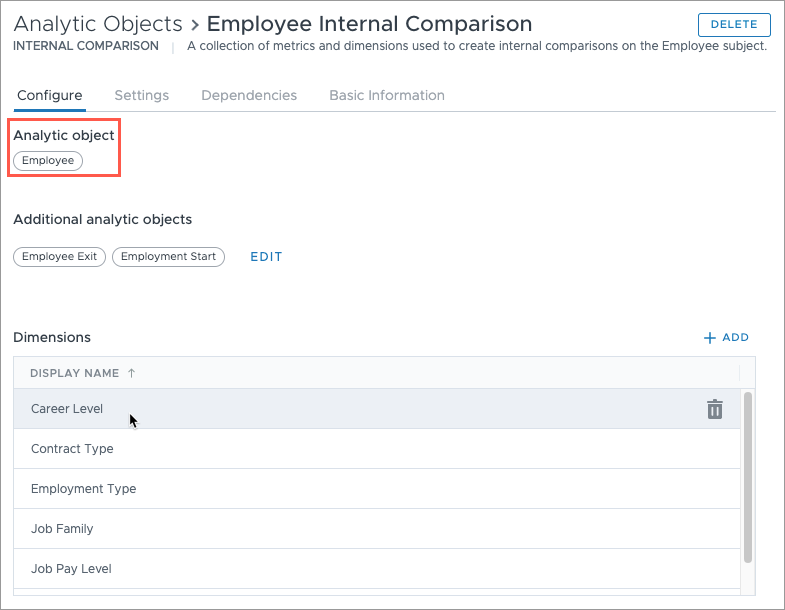Open the Basic Information tab

tap(386, 95)
